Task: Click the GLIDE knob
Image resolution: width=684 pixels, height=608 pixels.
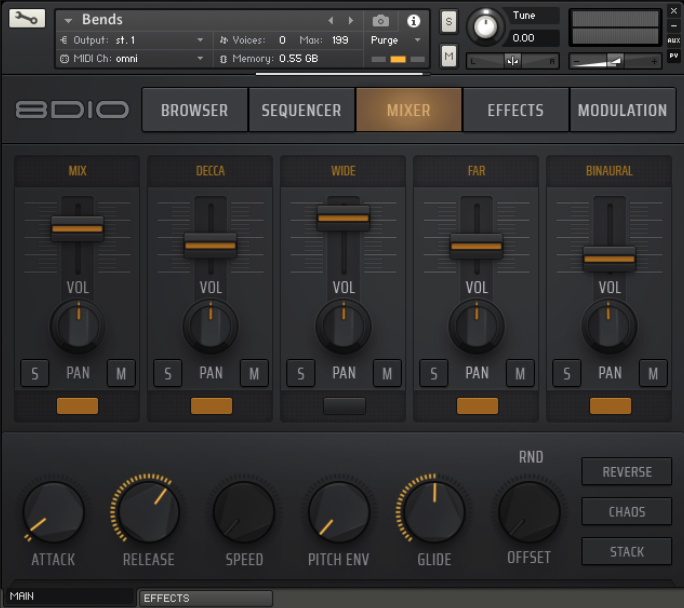Action: tap(434, 512)
